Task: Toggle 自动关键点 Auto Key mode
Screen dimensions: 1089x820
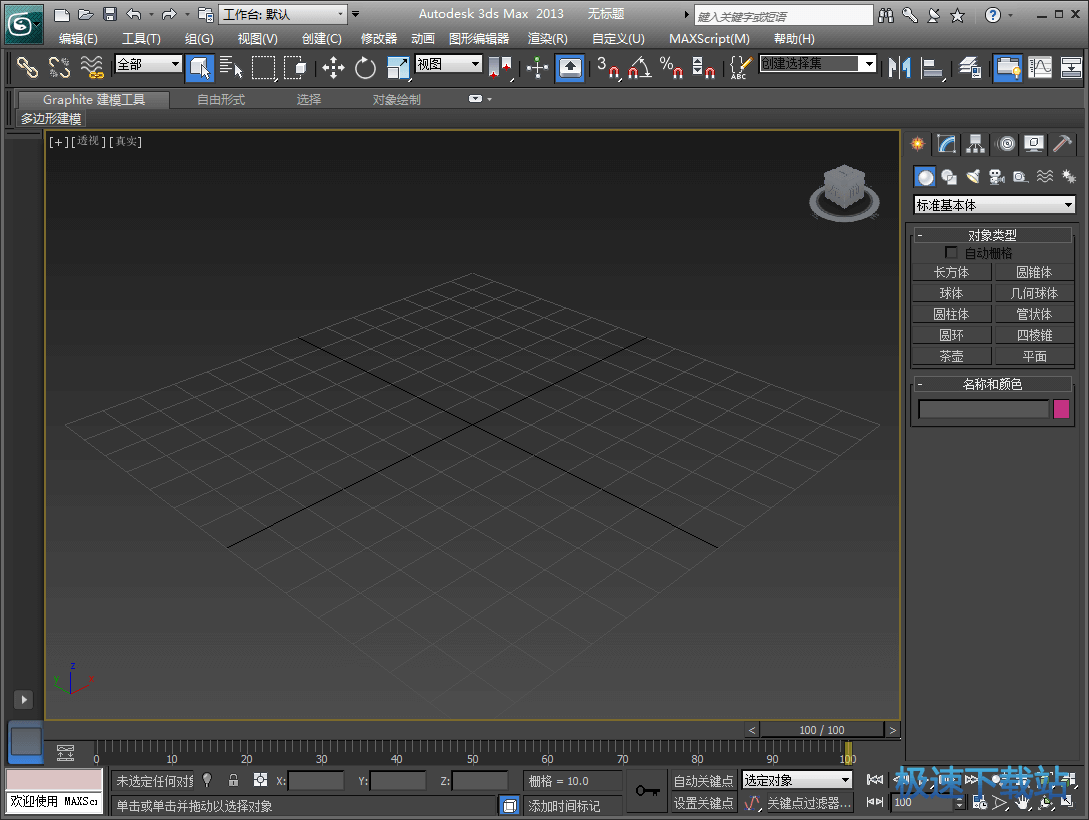Action: (x=703, y=781)
